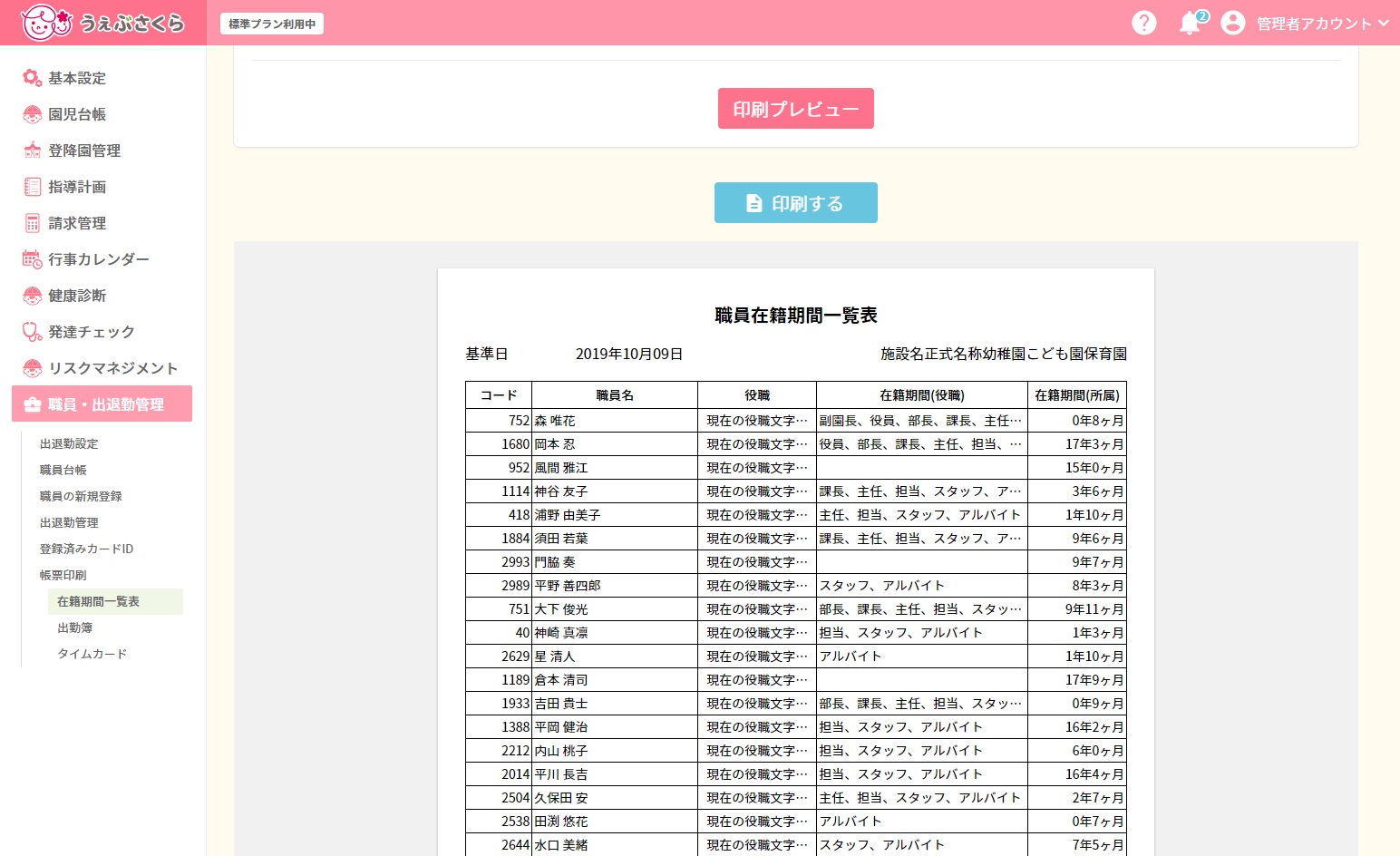The width and height of the screenshot is (1400, 856).
Task: Click the 職員在籍期間一覧表 report title
Action: (x=796, y=315)
